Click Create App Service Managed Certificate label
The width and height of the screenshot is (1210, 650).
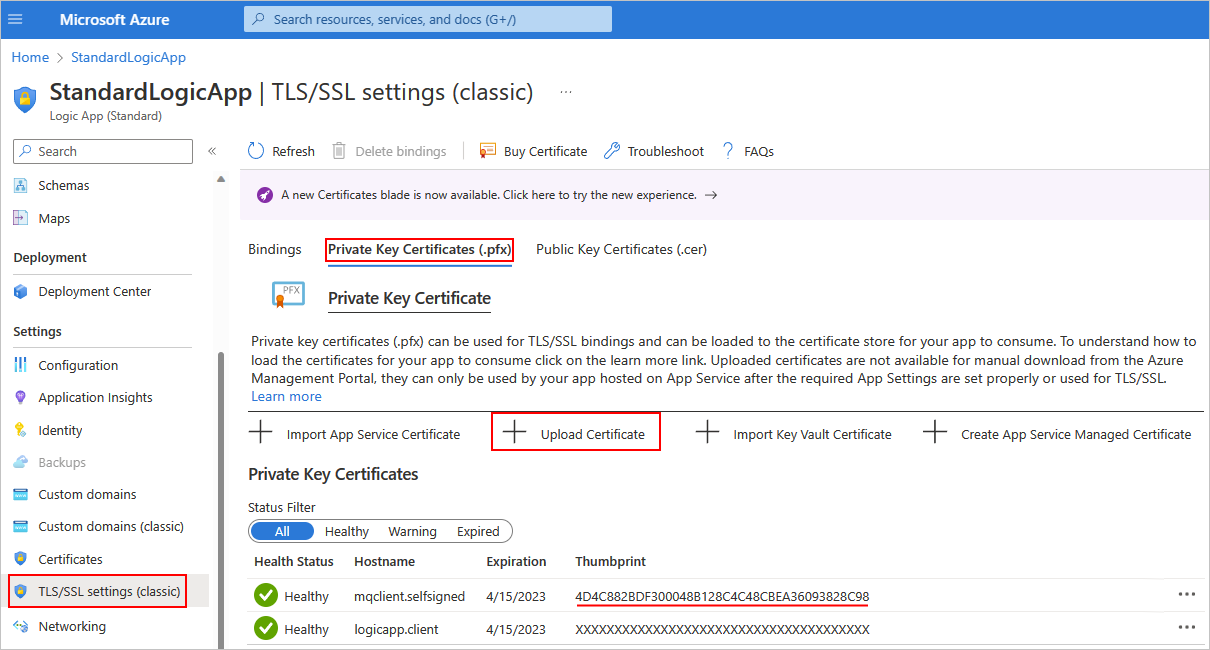(1076, 434)
